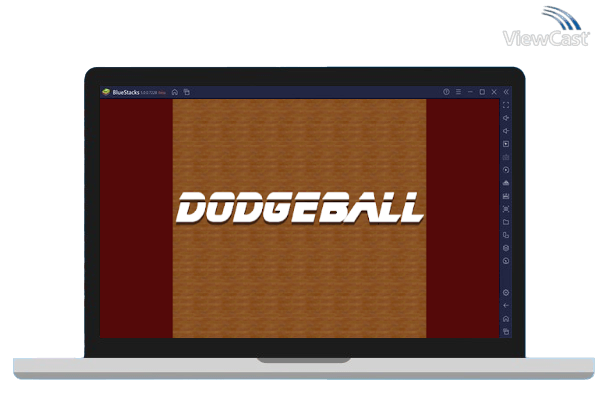Screen dimensions: 602x414
Task: Close the BlueStacks window
Action: click(494, 92)
